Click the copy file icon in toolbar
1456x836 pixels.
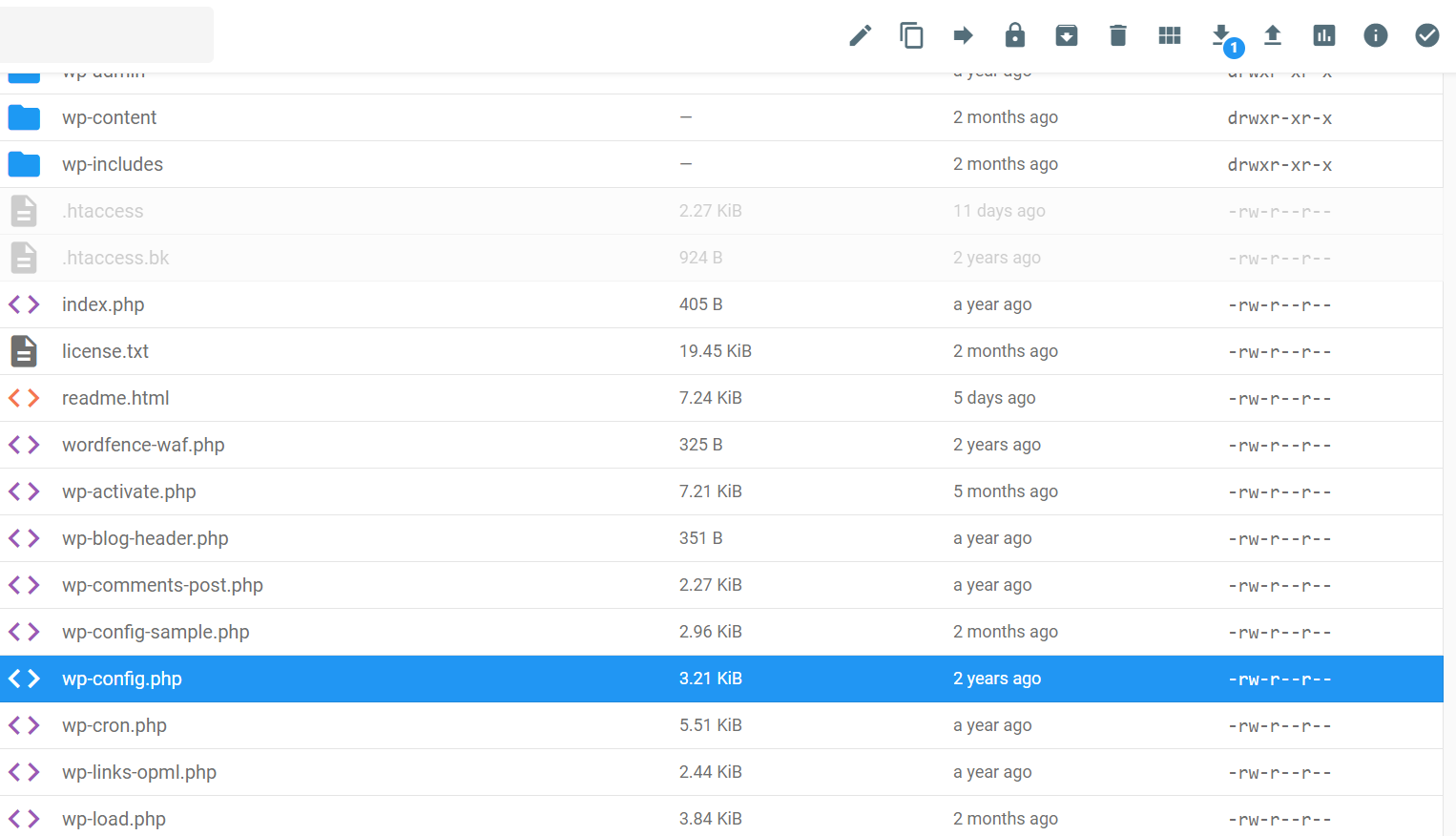(912, 36)
